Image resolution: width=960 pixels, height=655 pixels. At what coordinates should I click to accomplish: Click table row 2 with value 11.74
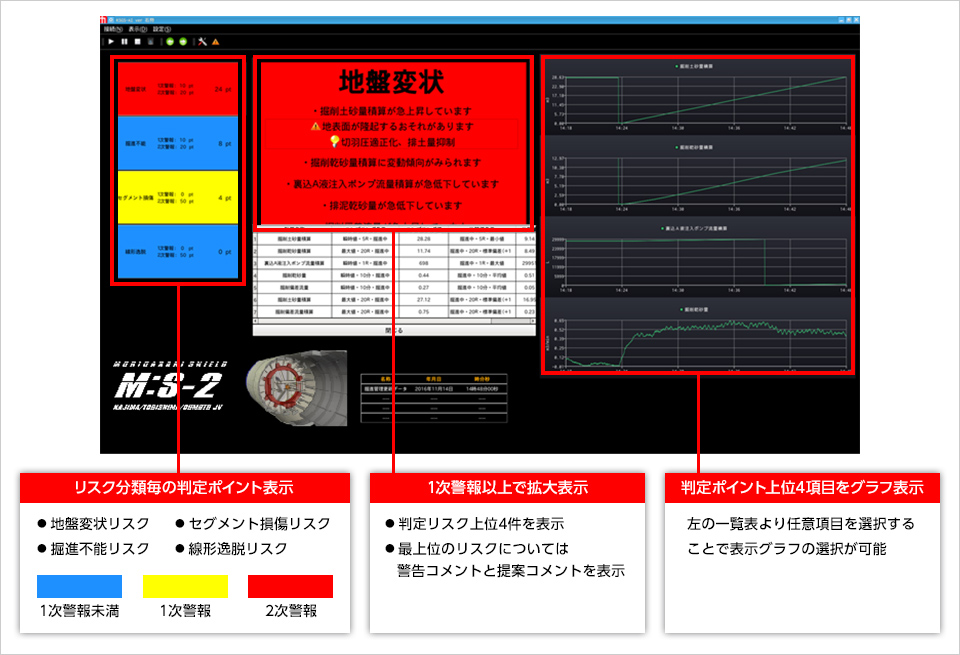tap(394, 251)
